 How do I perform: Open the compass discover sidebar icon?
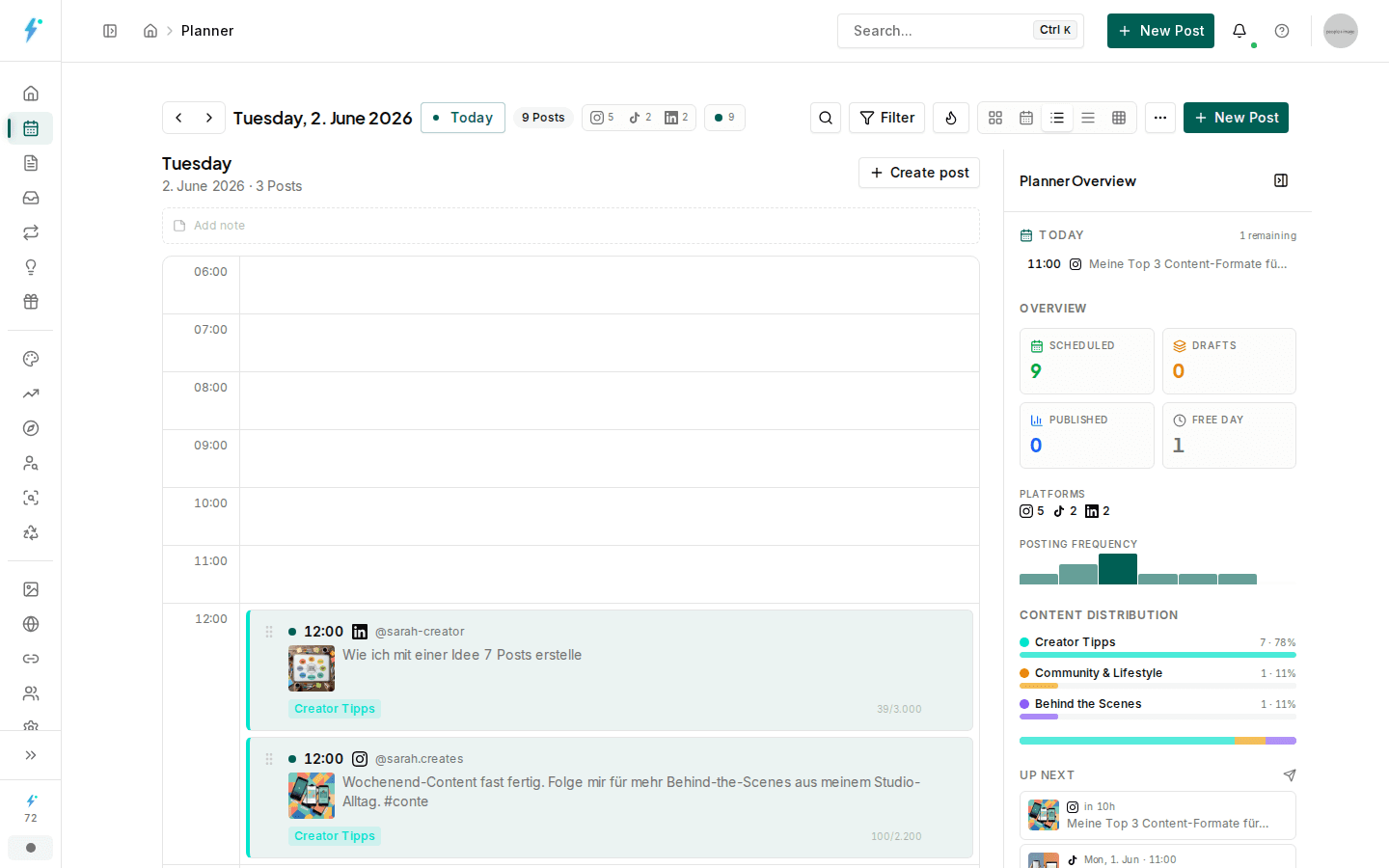pos(31,428)
